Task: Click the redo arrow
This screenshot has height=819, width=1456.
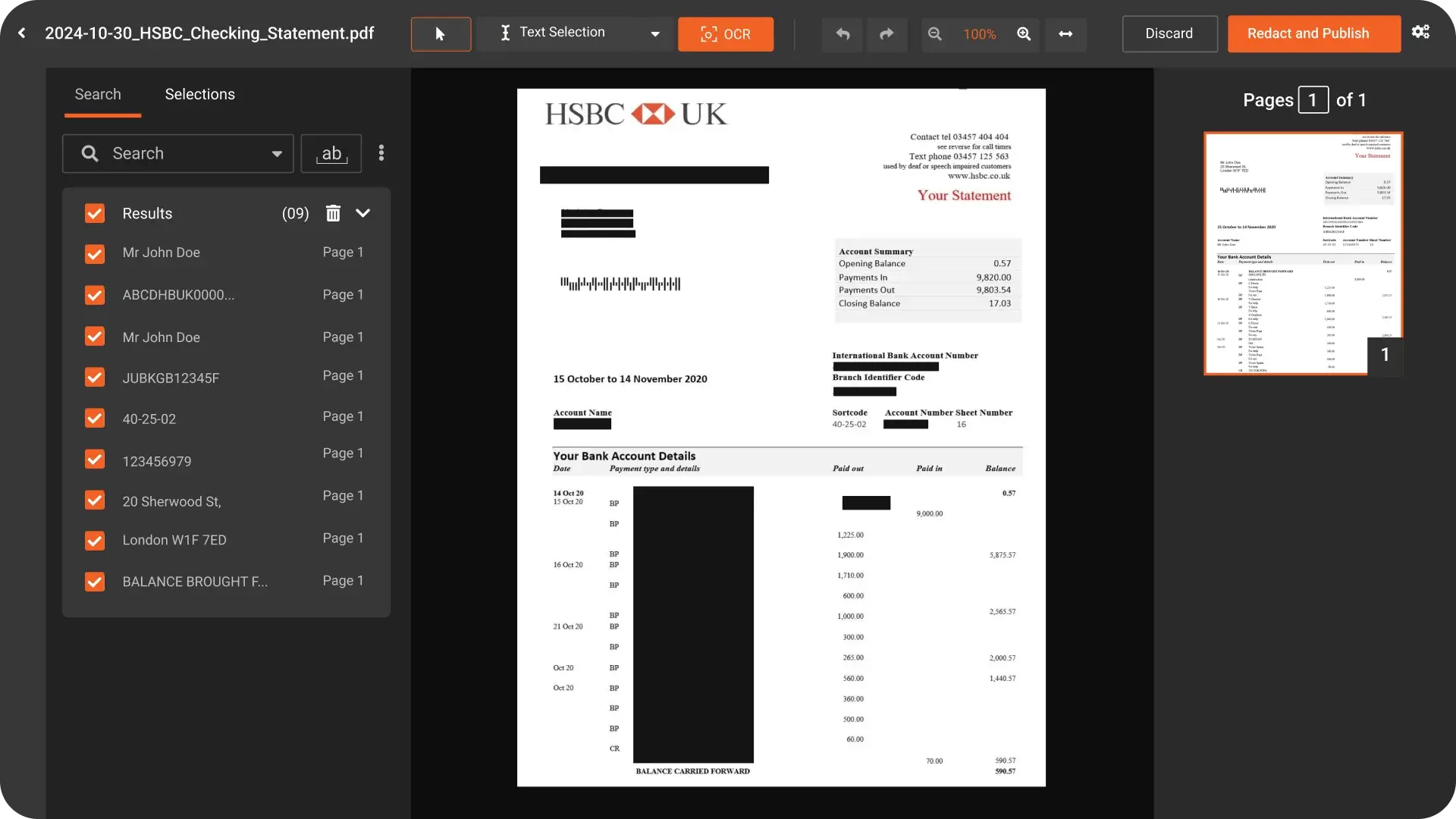Action: [886, 34]
